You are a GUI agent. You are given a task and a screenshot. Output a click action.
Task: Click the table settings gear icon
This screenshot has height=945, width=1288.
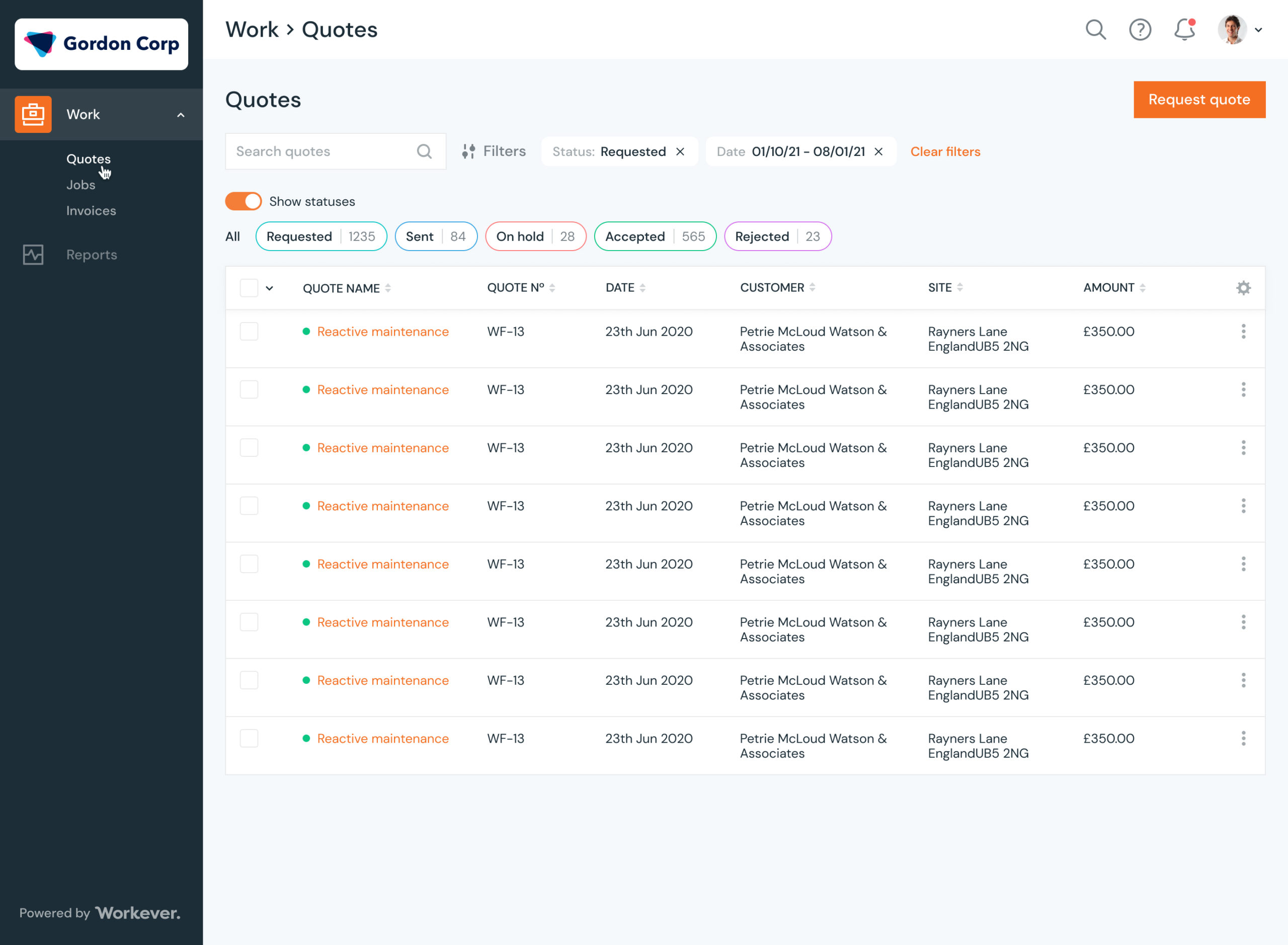tap(1244, 288)
